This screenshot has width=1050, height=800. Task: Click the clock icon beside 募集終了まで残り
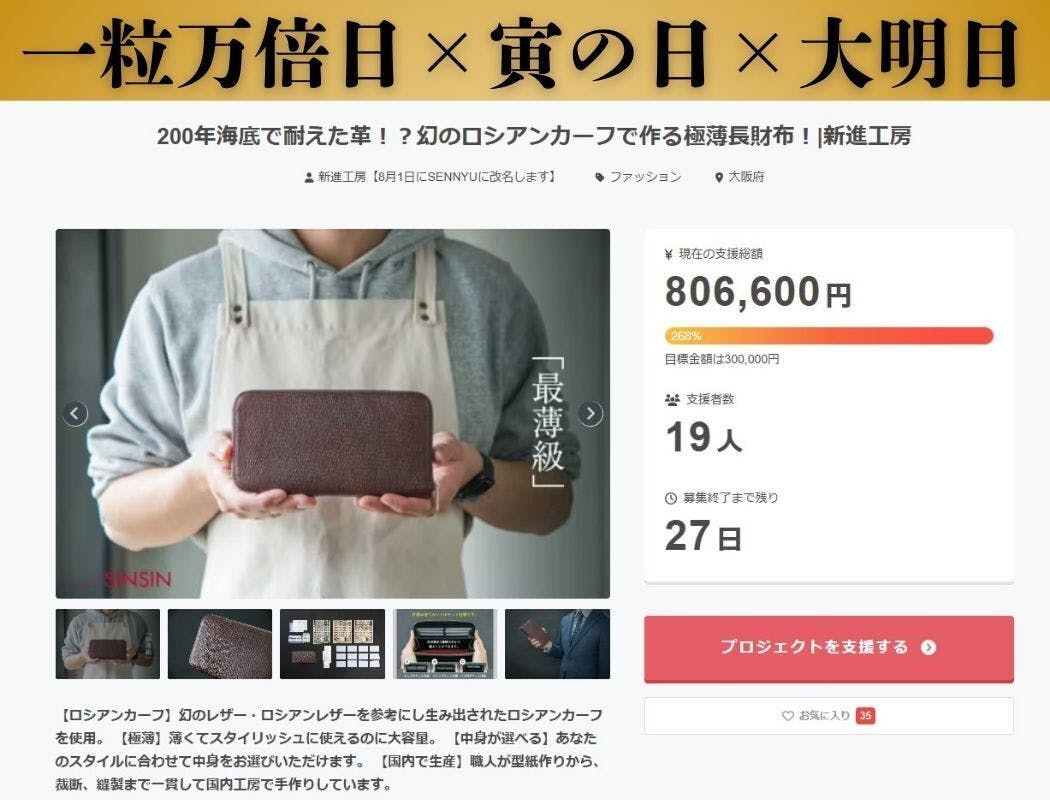(x=671, y=498)
